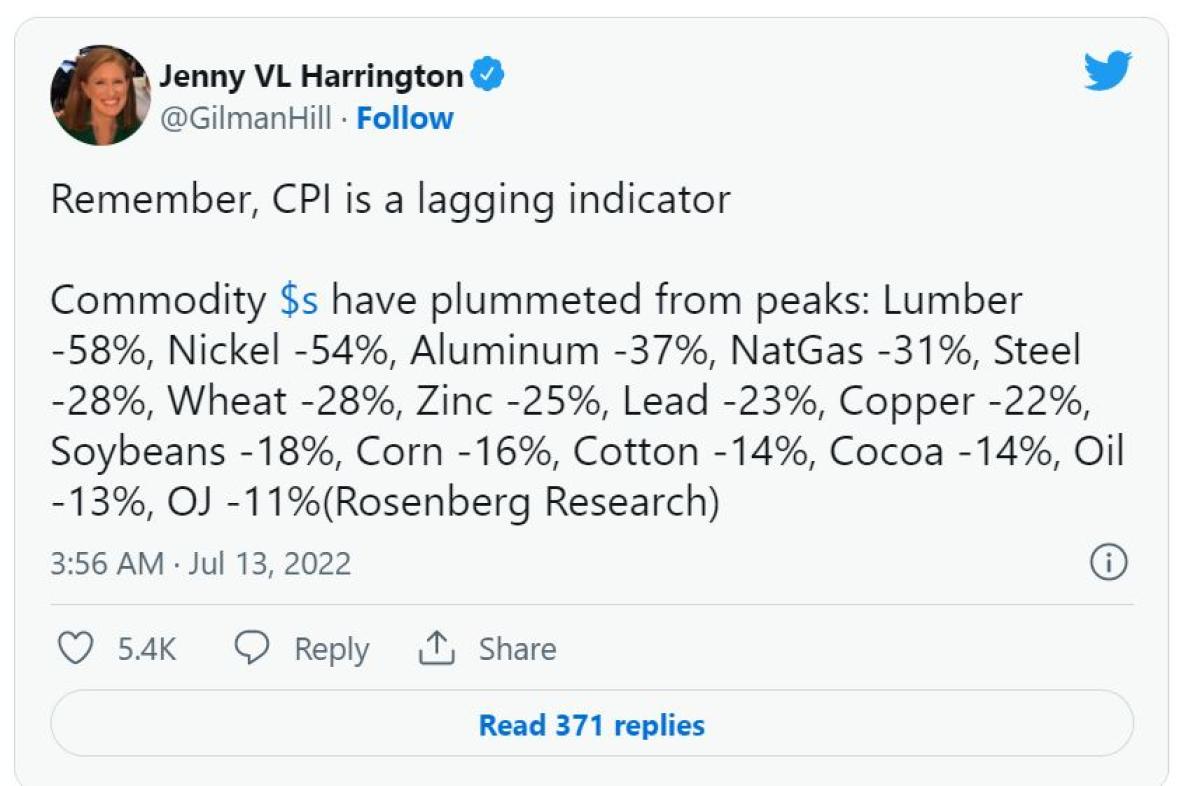
Task: Click the blue verified badge
Action: 487,76
